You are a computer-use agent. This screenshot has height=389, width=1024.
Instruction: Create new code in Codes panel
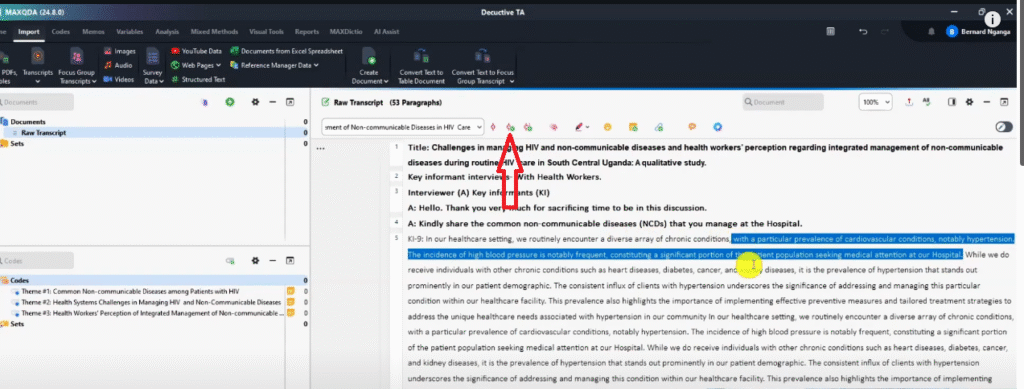pos(230,260)
